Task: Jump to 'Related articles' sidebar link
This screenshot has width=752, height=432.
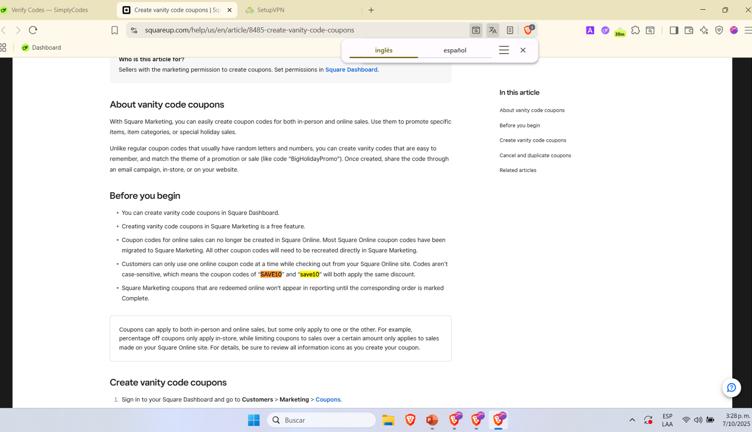Action: [517, 170]
